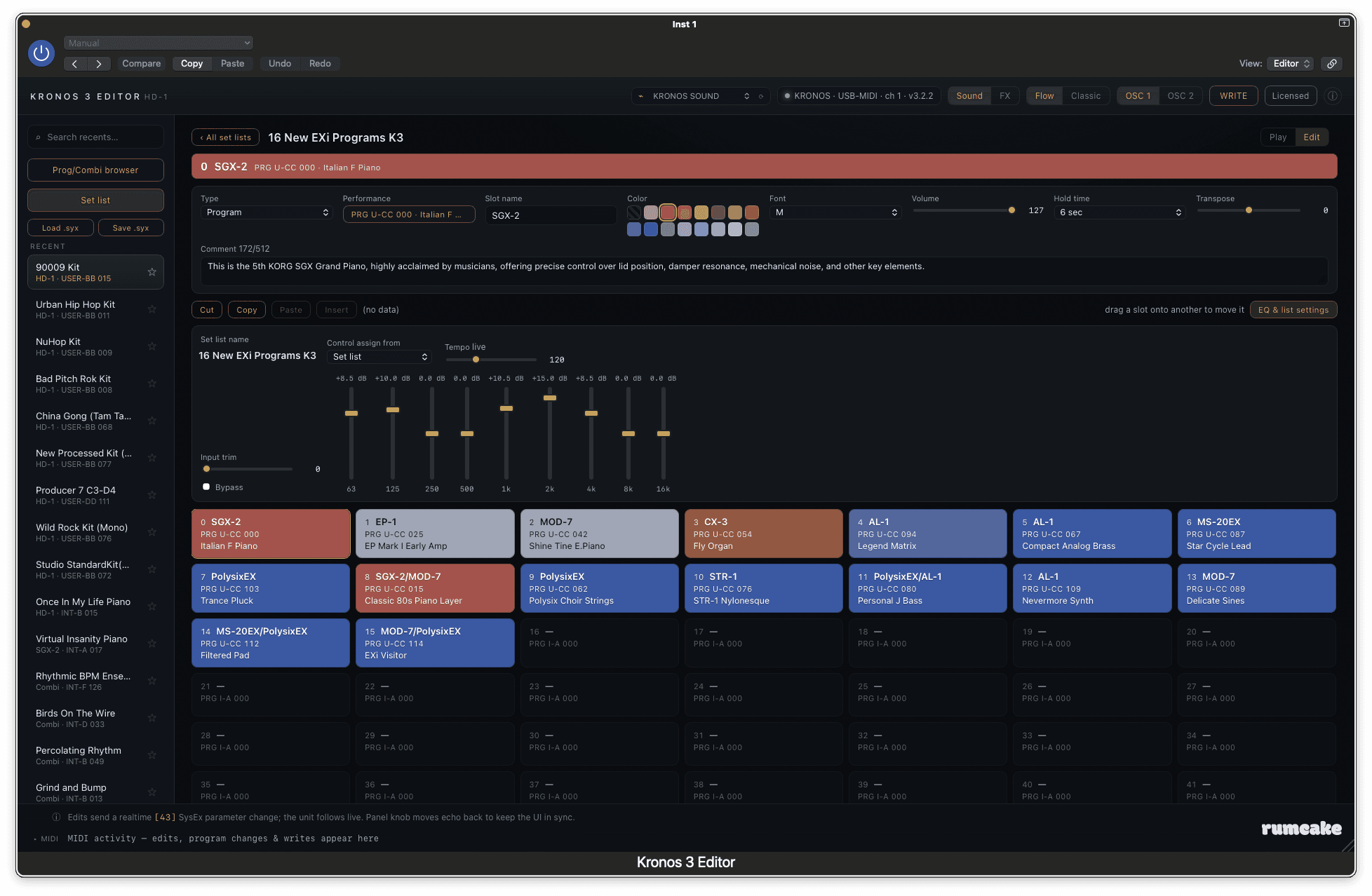Star the Studio StandardKit item

point(152,569)
